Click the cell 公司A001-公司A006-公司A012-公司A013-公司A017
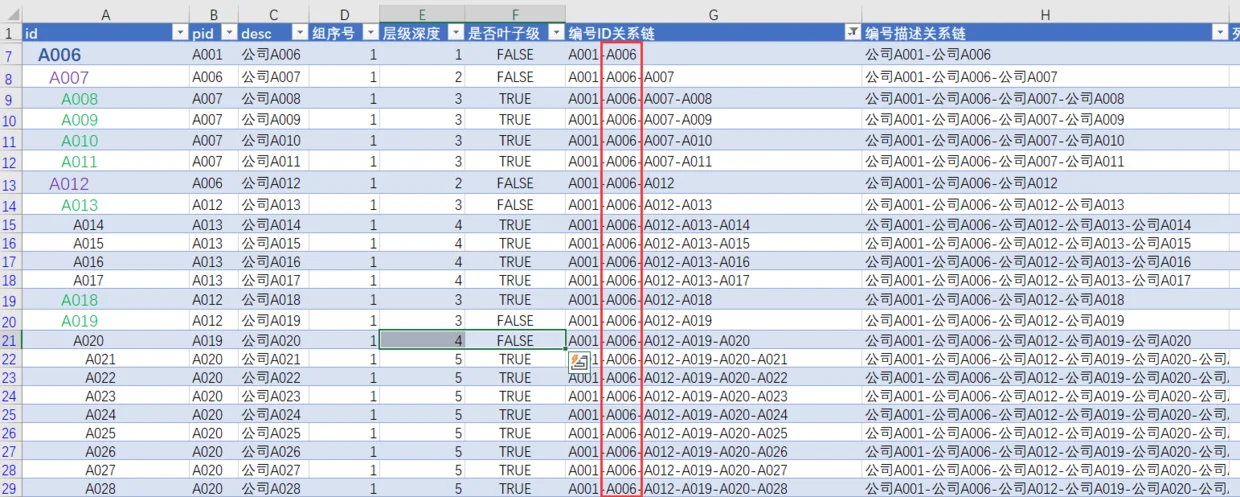Viewport: 1240px width, 497px height. click(x=1045, y=281)
